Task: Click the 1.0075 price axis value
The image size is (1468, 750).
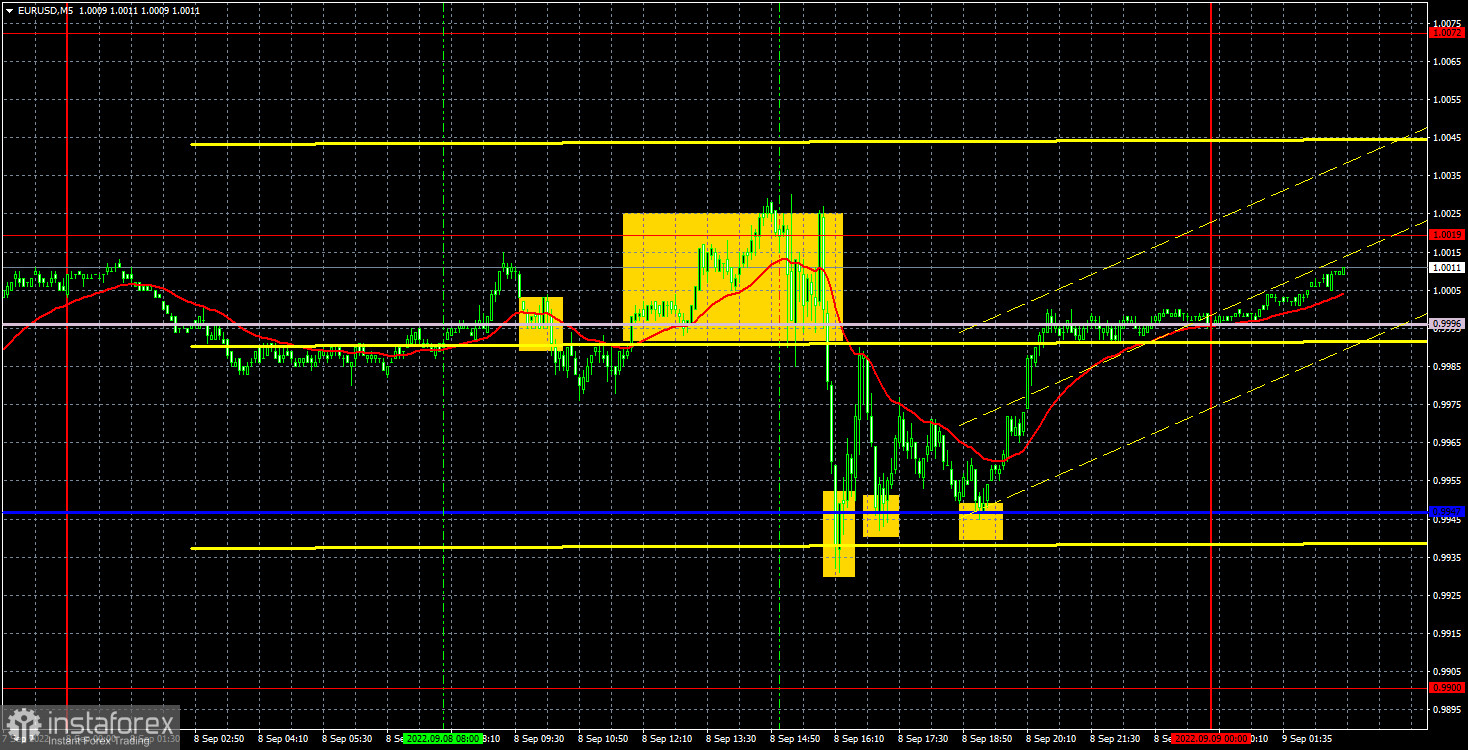Action: 1447,23
